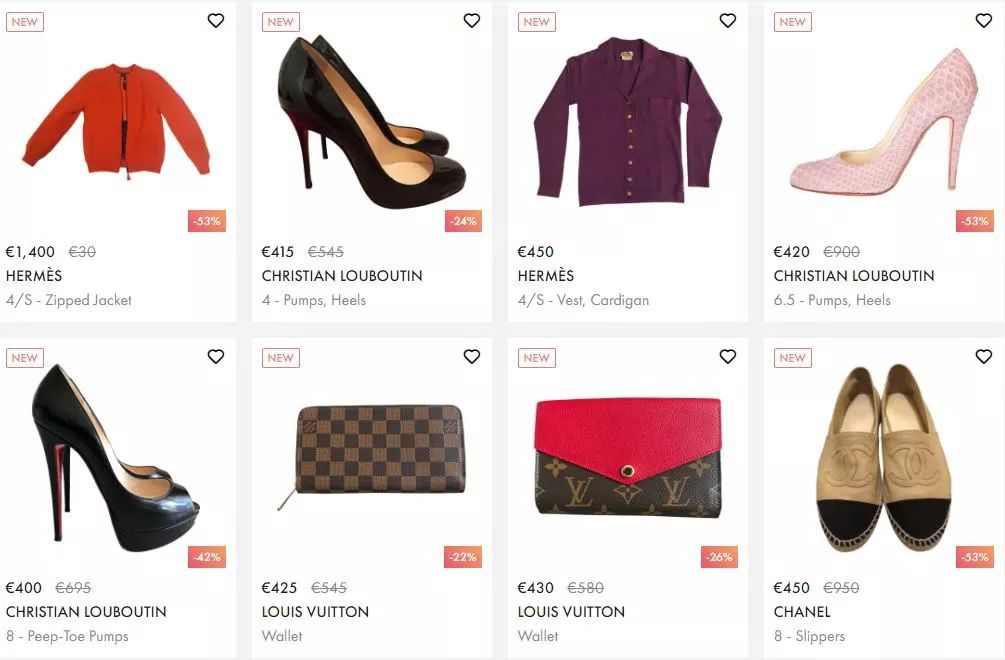Select the '4/S - Vest, Cardigan' title
This screenshot has height=660, width=1005.
[583, 300]
